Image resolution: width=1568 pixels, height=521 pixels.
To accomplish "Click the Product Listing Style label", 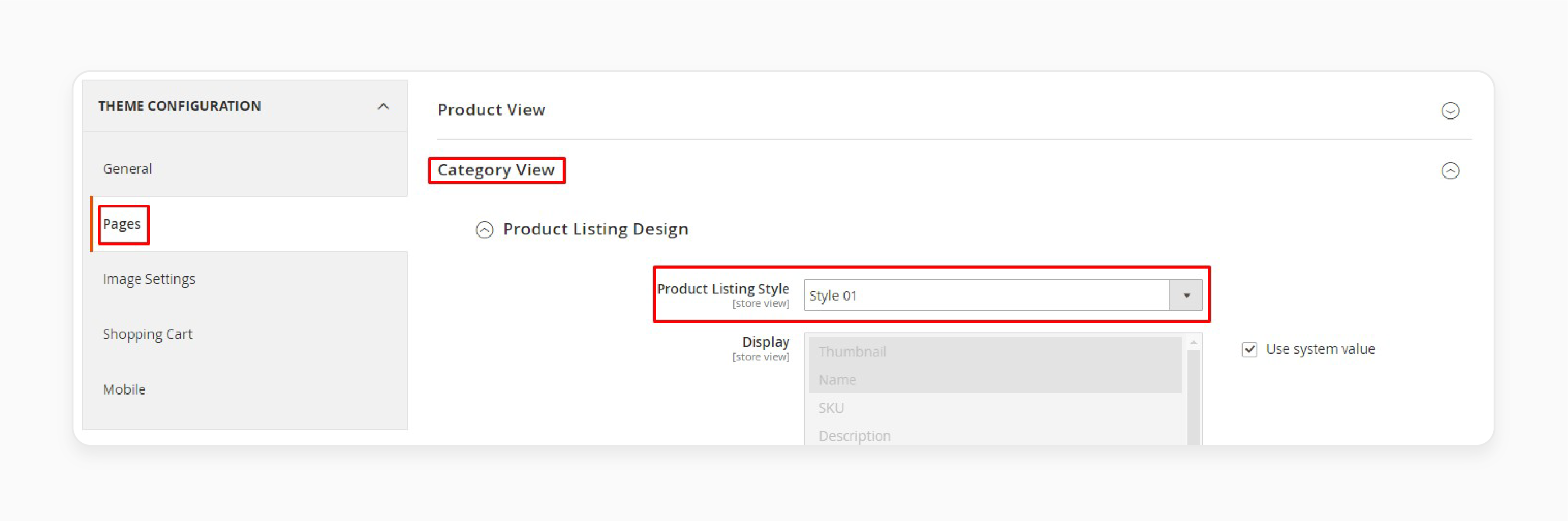I will coord(722,289).
